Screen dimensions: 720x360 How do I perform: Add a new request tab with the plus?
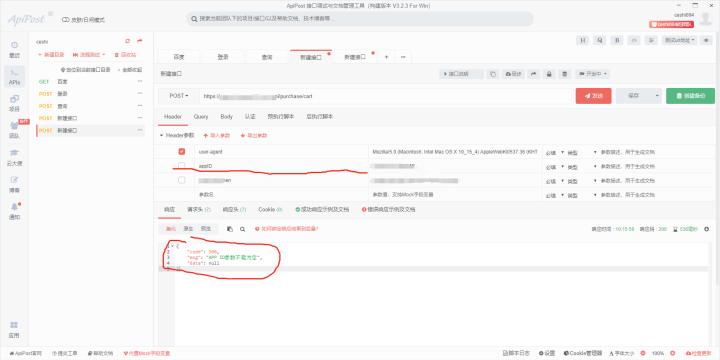[x=386, y=57]
